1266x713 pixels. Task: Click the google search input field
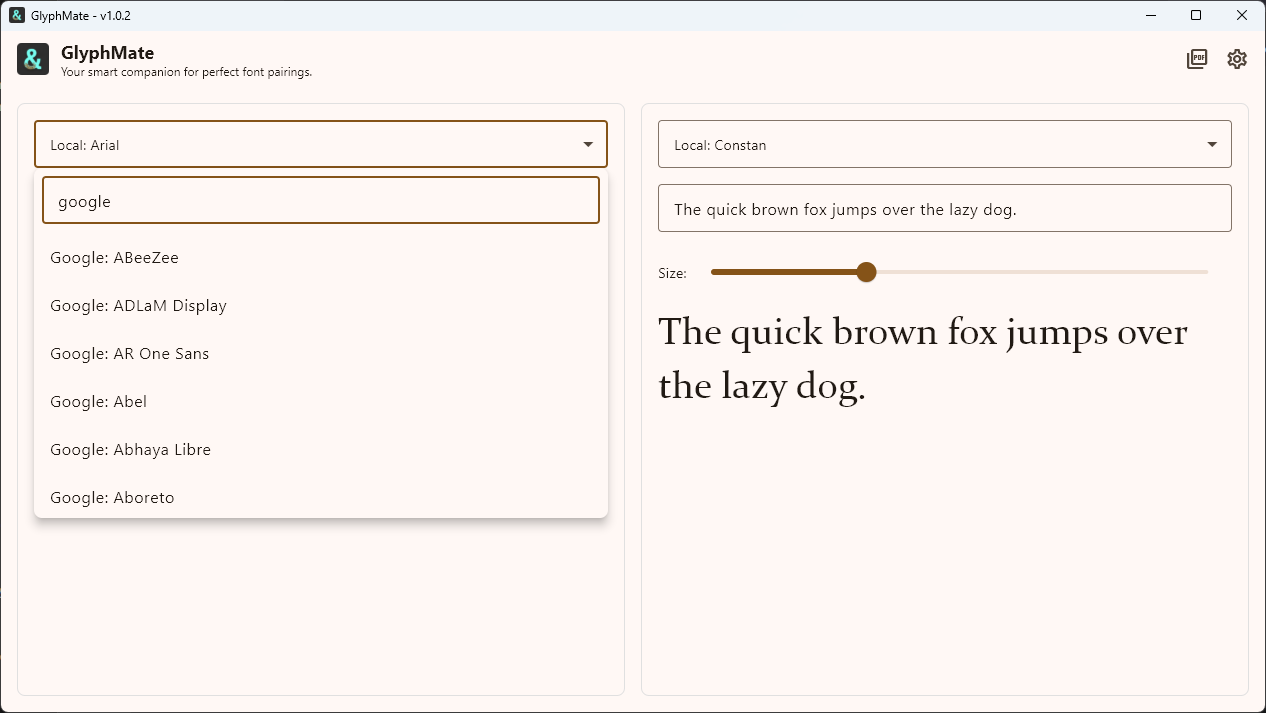[x=320, y=200]
